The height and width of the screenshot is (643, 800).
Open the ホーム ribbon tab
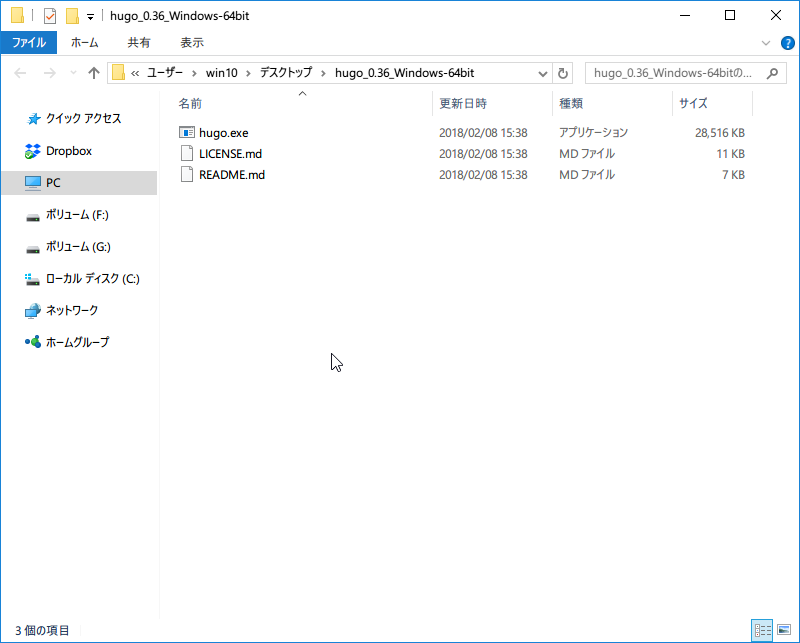(85, 43)
